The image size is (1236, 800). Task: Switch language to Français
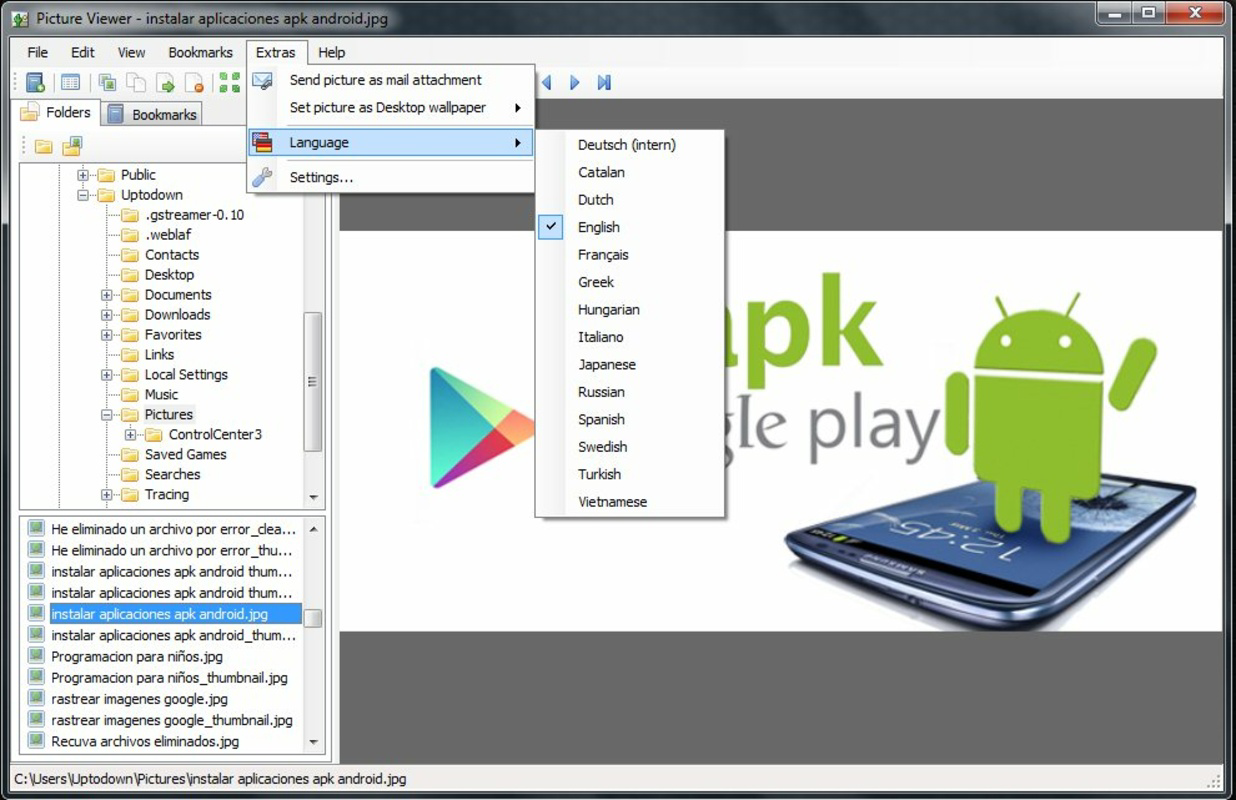coord(630,255)
